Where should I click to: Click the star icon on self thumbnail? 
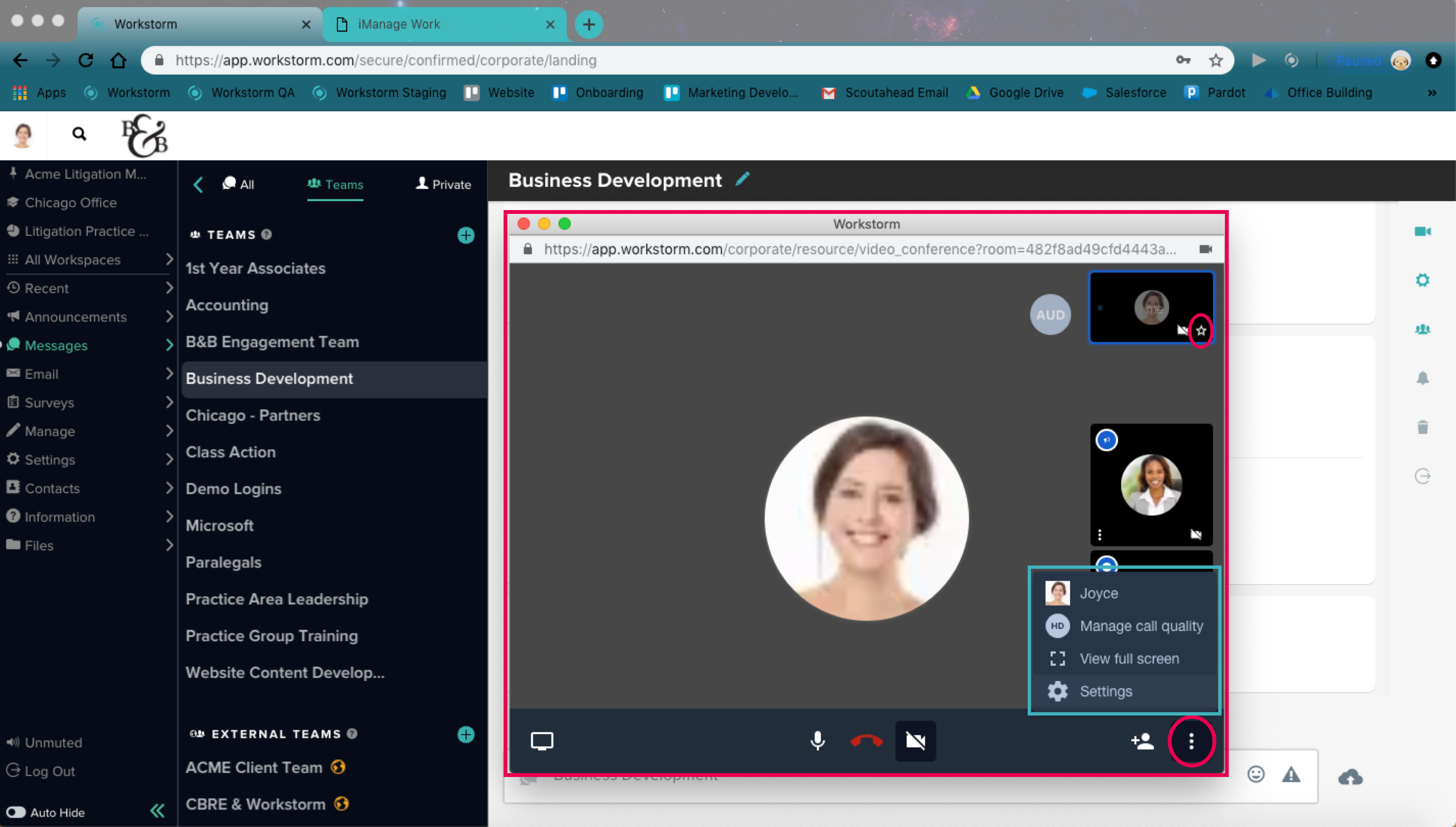pos(1200,330)
